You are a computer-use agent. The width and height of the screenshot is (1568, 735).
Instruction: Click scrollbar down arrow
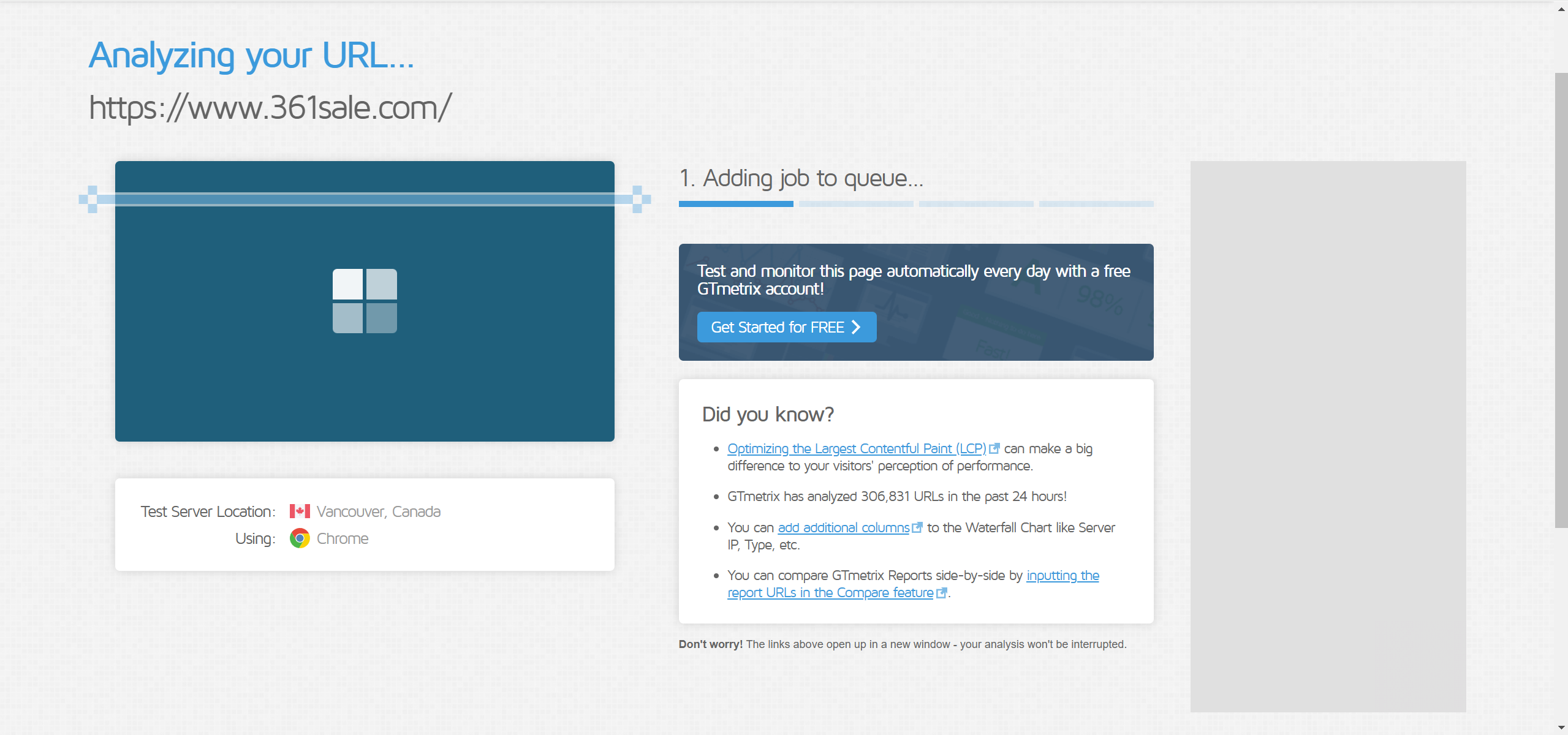(x=1561, y=728)
